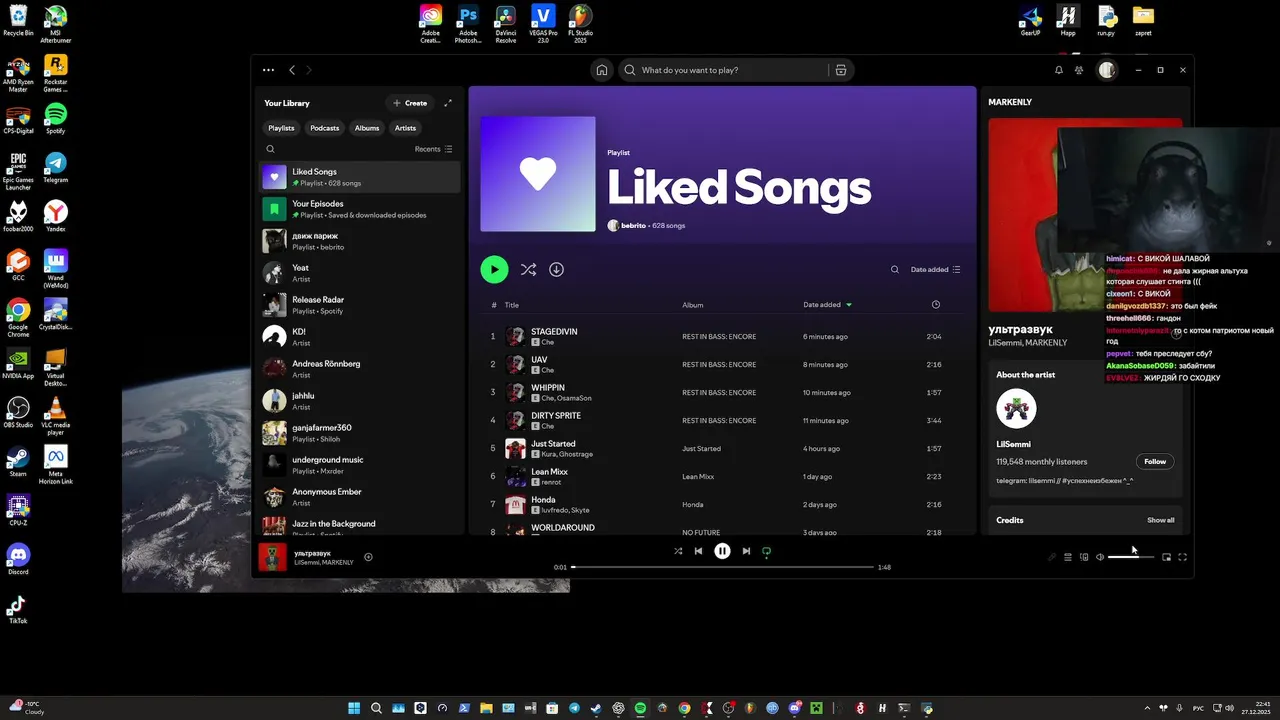Go back using the left arrow
The height and width of the screenshot is (720, 1280).
tap(292, 70)
